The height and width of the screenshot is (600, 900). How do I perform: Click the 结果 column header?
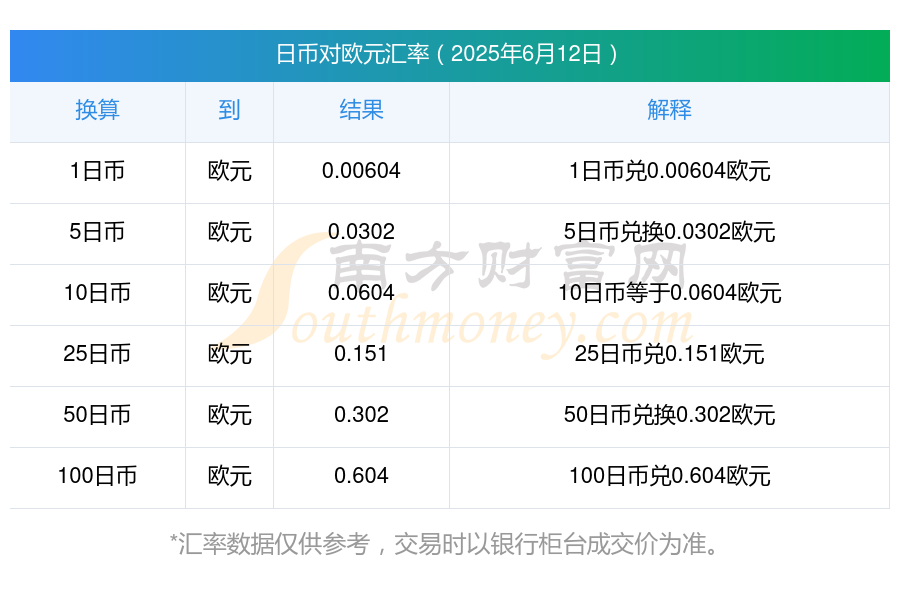coord(361,110)
